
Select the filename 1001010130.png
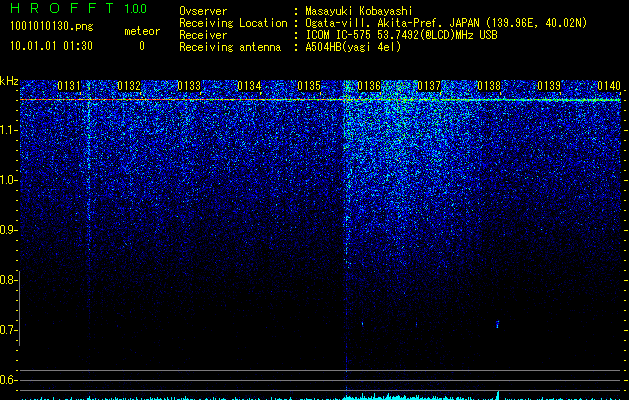click(x=52, y=27)
